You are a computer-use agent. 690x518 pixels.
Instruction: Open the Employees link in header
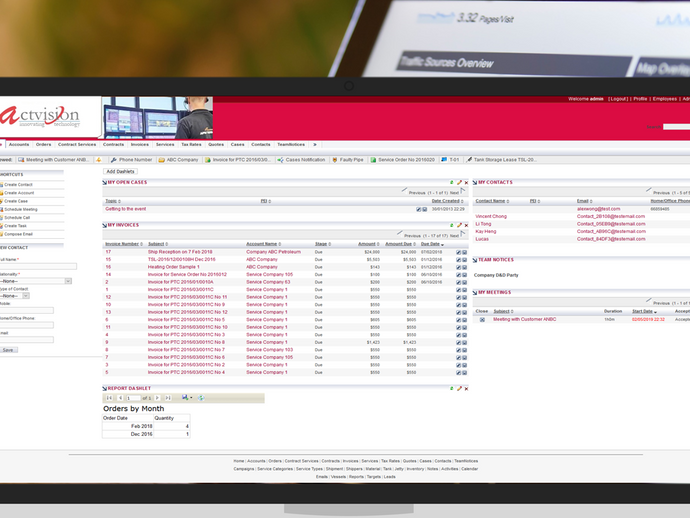click(x=664, y=99)
